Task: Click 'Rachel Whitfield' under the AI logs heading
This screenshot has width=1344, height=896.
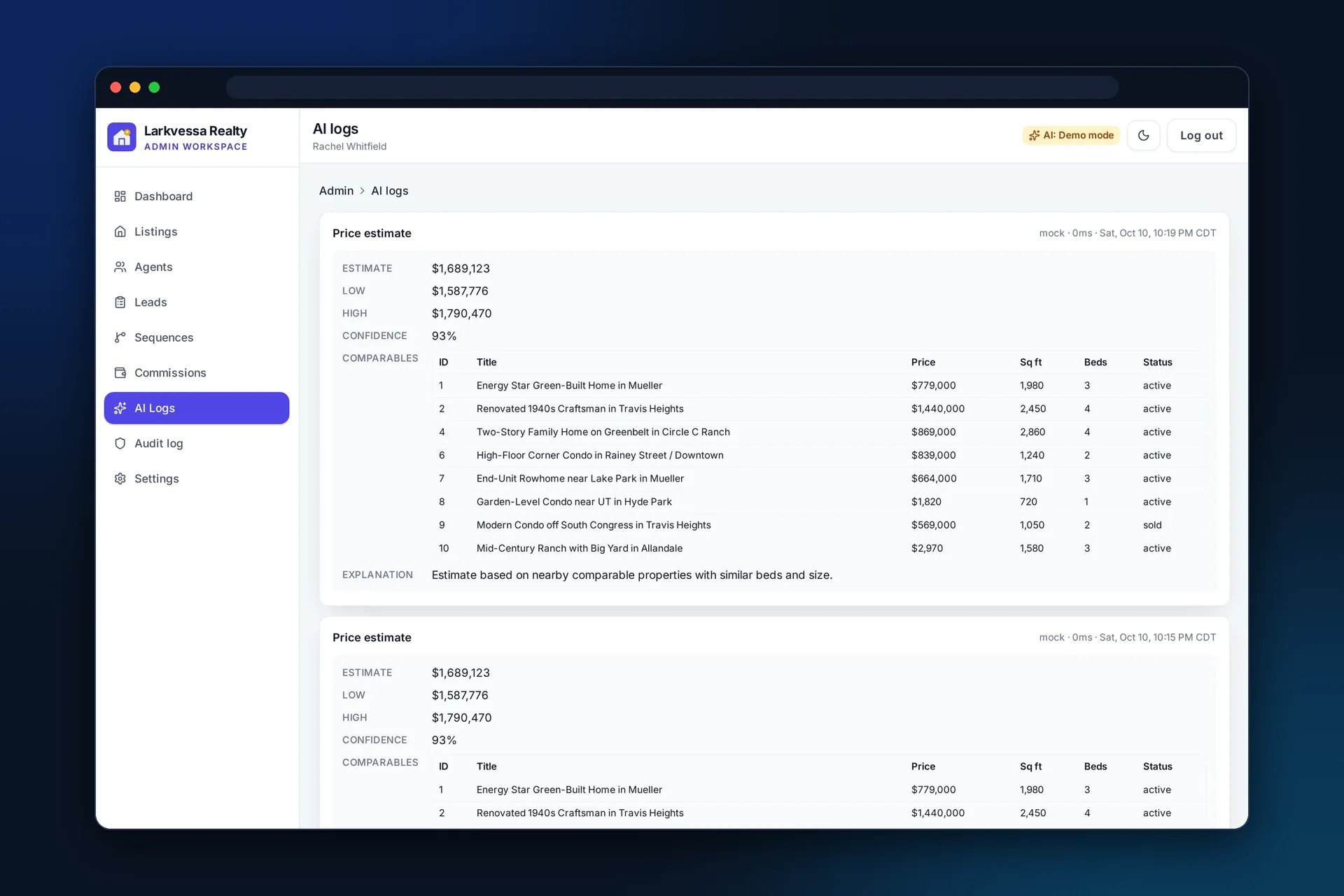Action: [349, 146]
